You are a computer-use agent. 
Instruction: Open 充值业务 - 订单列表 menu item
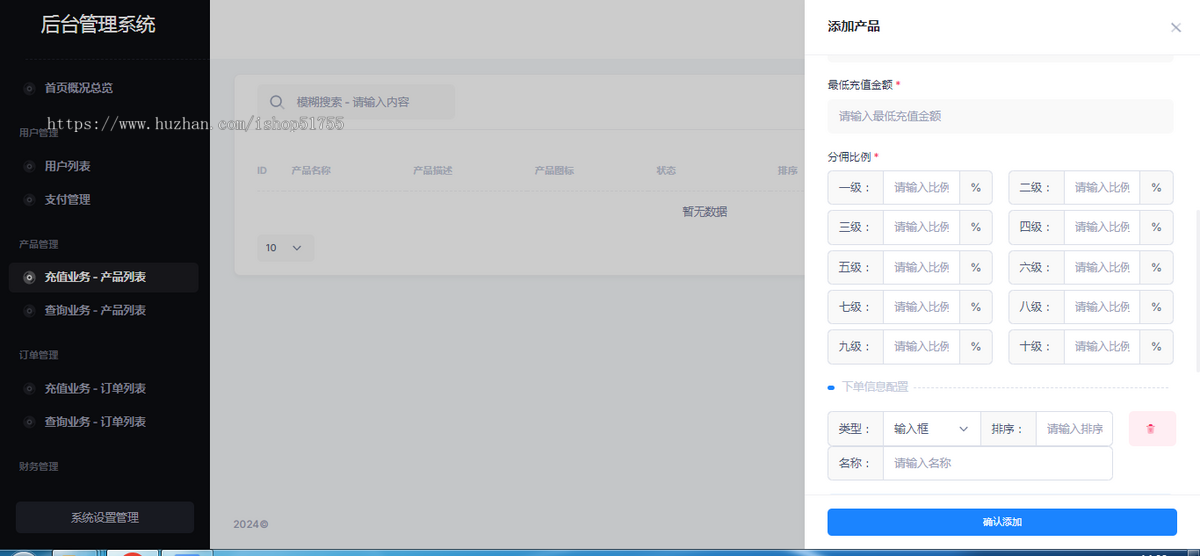point(103,388)
